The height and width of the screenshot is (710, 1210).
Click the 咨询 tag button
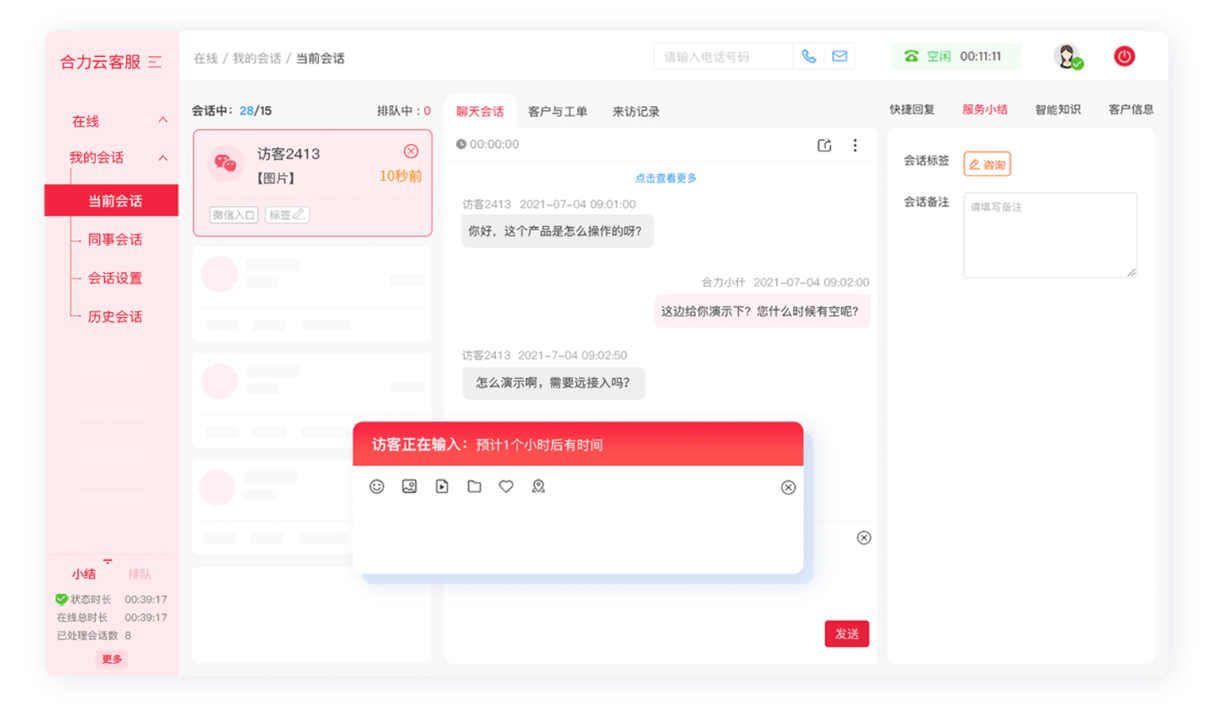coord(987,164)
